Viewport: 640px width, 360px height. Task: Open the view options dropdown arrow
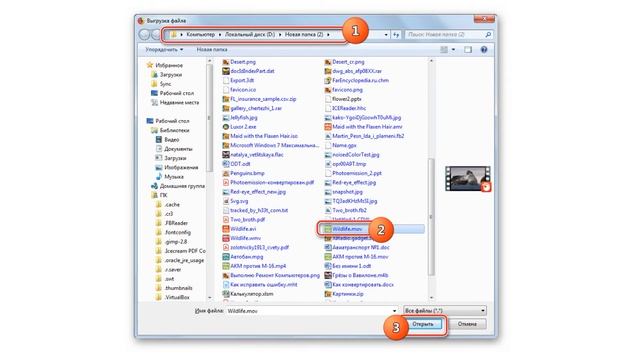[x=453, y=49]
